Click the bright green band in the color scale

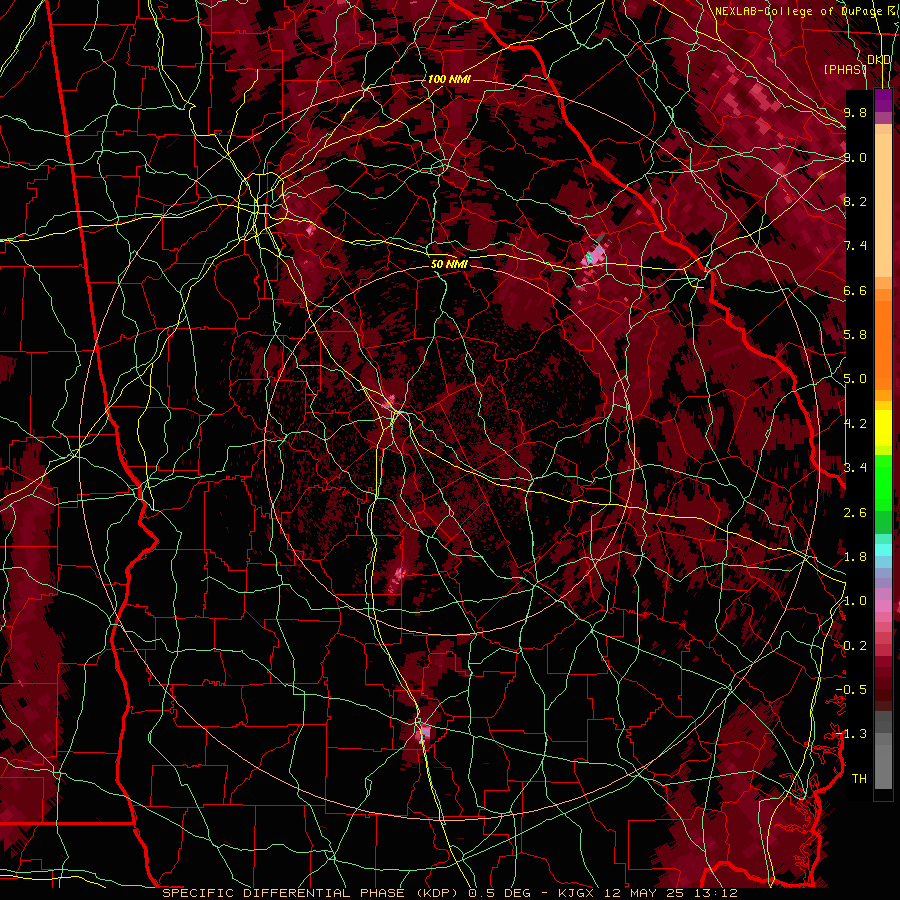tap(883, 483)
